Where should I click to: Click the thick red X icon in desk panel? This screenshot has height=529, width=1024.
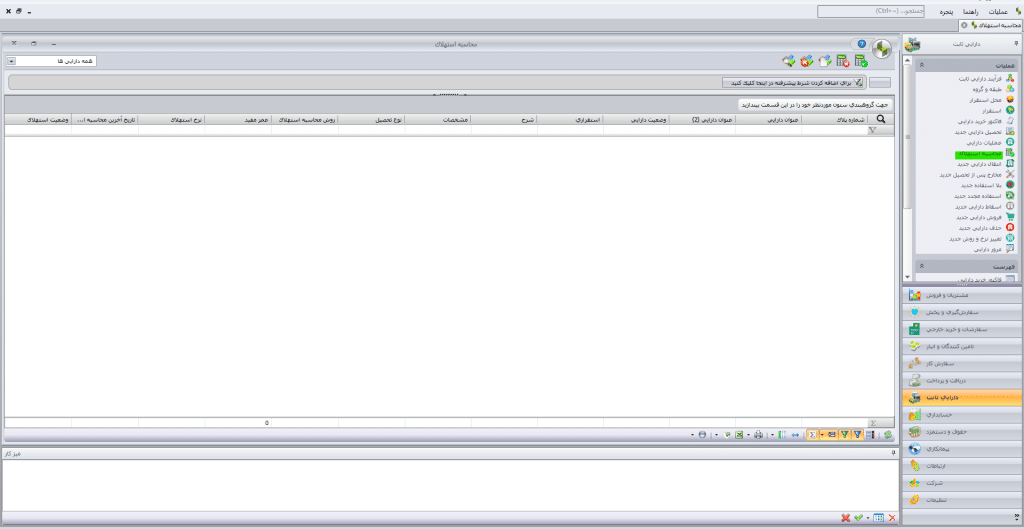pos(846,518)
